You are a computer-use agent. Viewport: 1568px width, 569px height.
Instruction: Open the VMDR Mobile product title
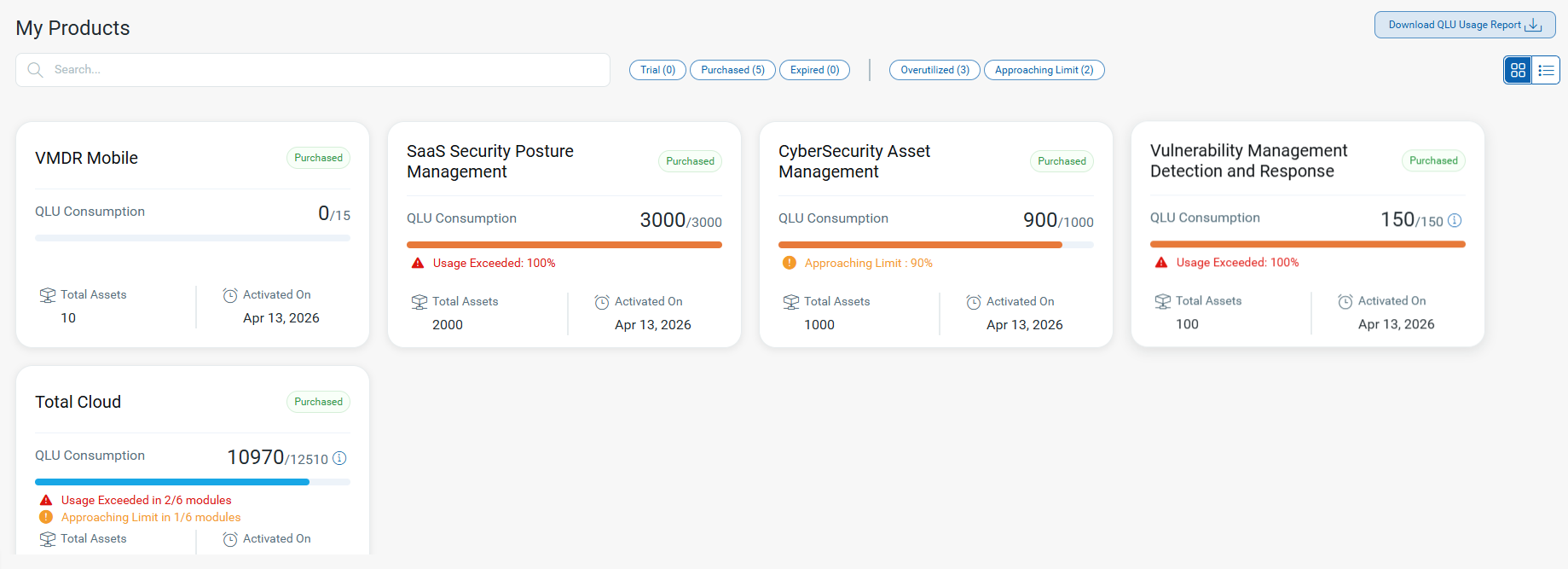point(86,158)
